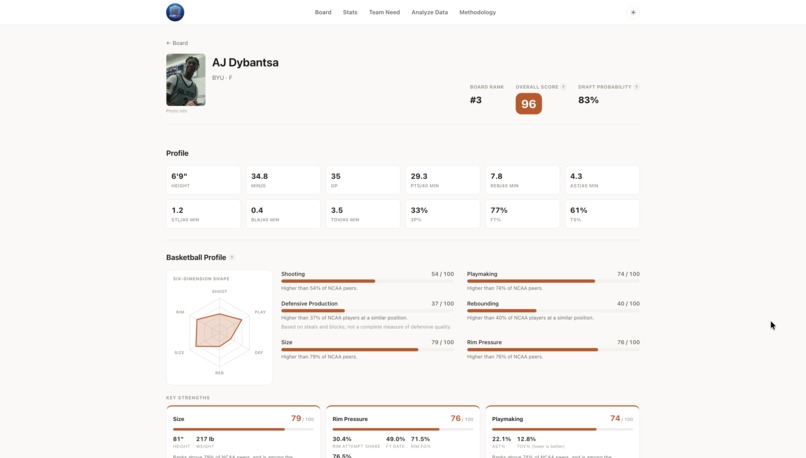This screenshot has height=458, width=806.
Task: Click the 4.3 assists per 40 card
Action: tap(602, 180)
